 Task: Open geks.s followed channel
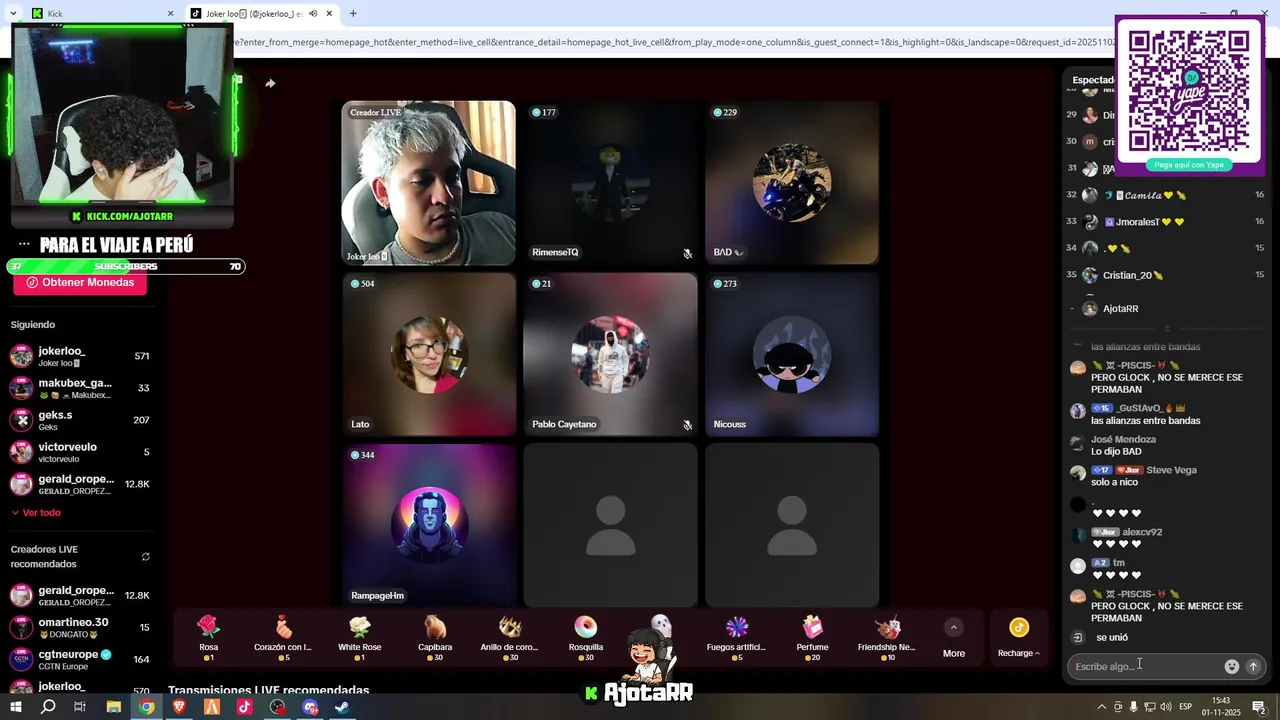[x=80, y=420]
